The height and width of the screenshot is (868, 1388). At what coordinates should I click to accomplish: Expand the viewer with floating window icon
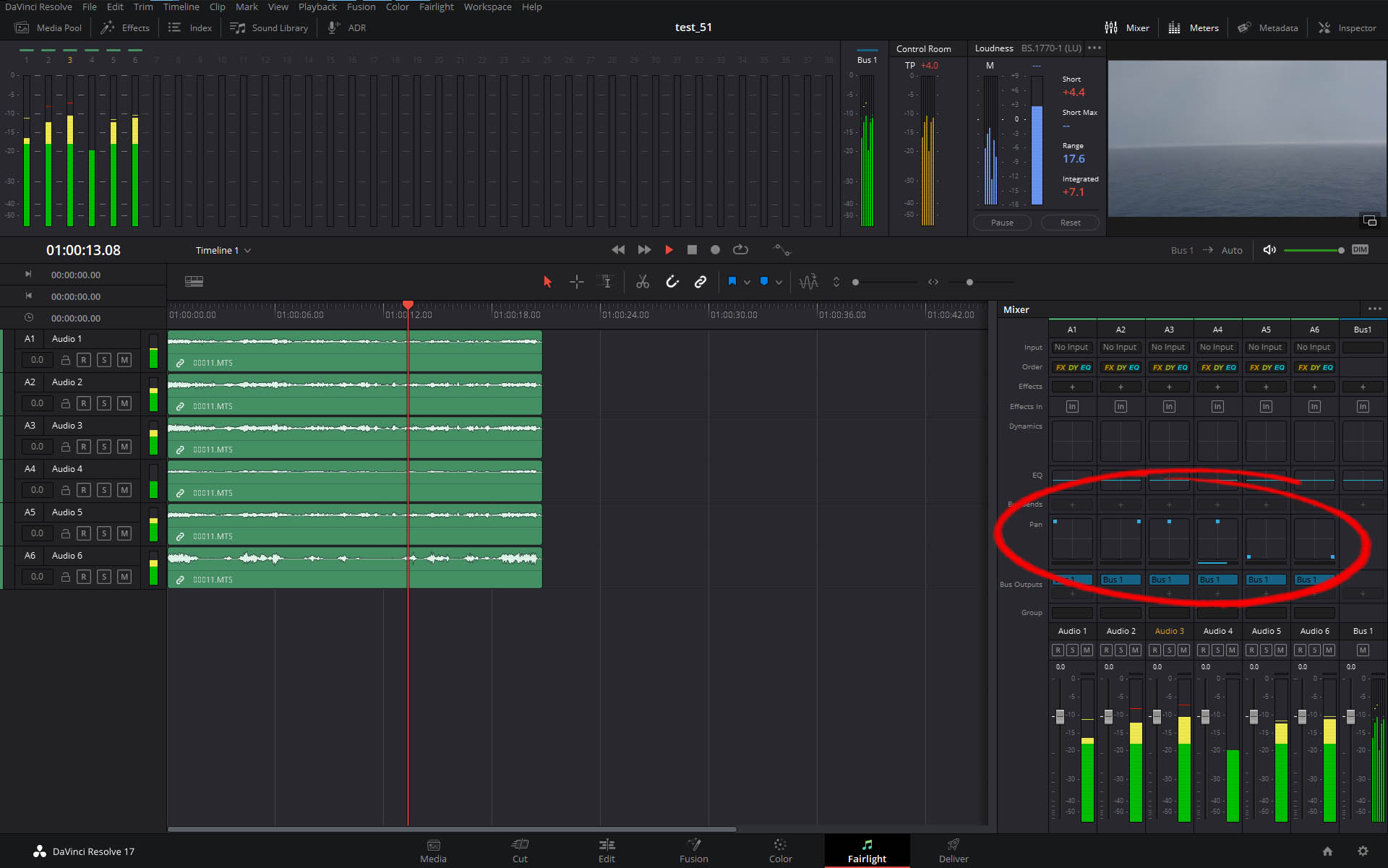point(1369,220)
